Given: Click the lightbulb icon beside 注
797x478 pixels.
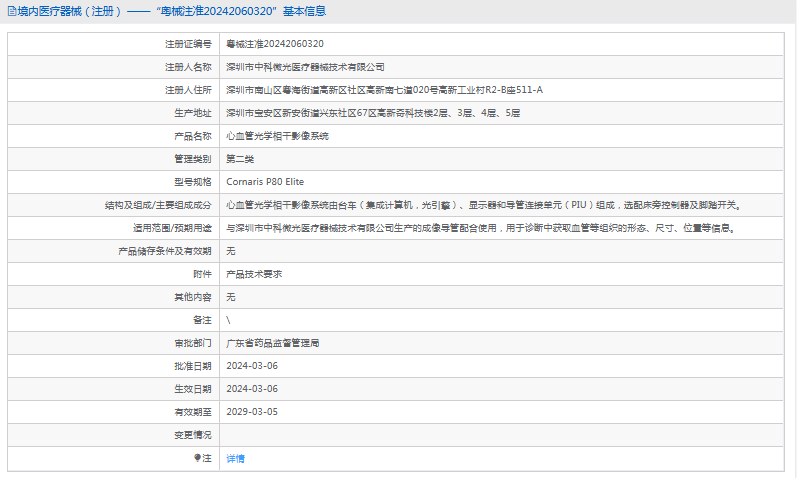Looking at the screenshot, I should coord(197,458).
